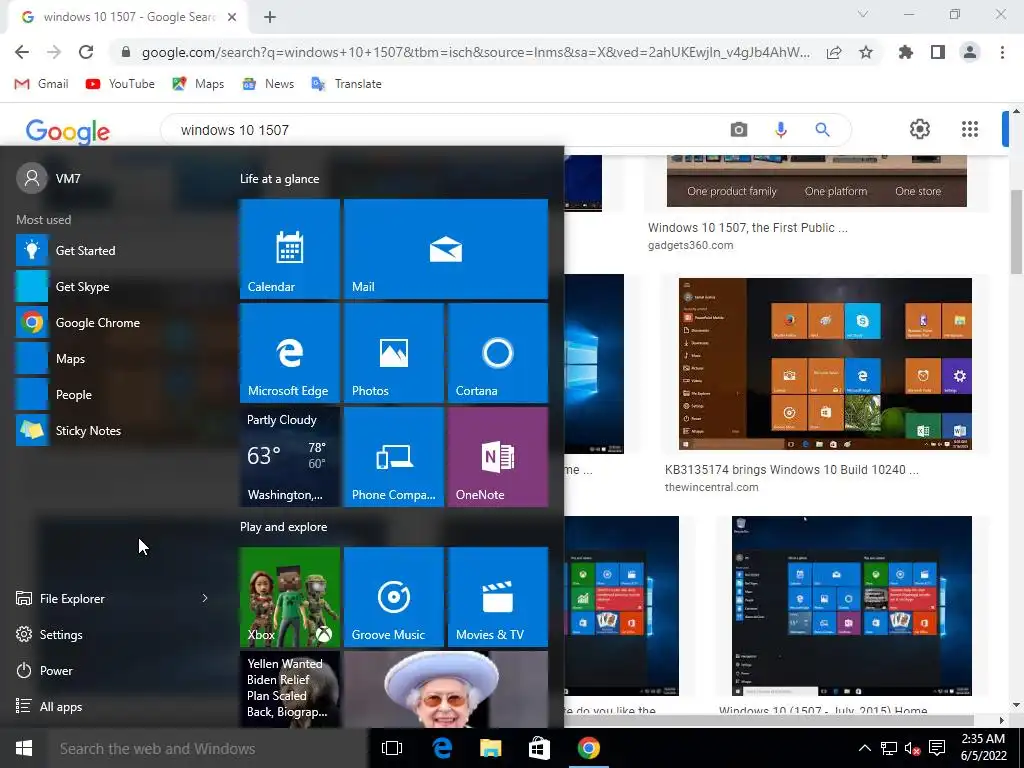Screen dimensions: 1024x768
Task: Open the Groove Music tile
Action: click(393, 597)
